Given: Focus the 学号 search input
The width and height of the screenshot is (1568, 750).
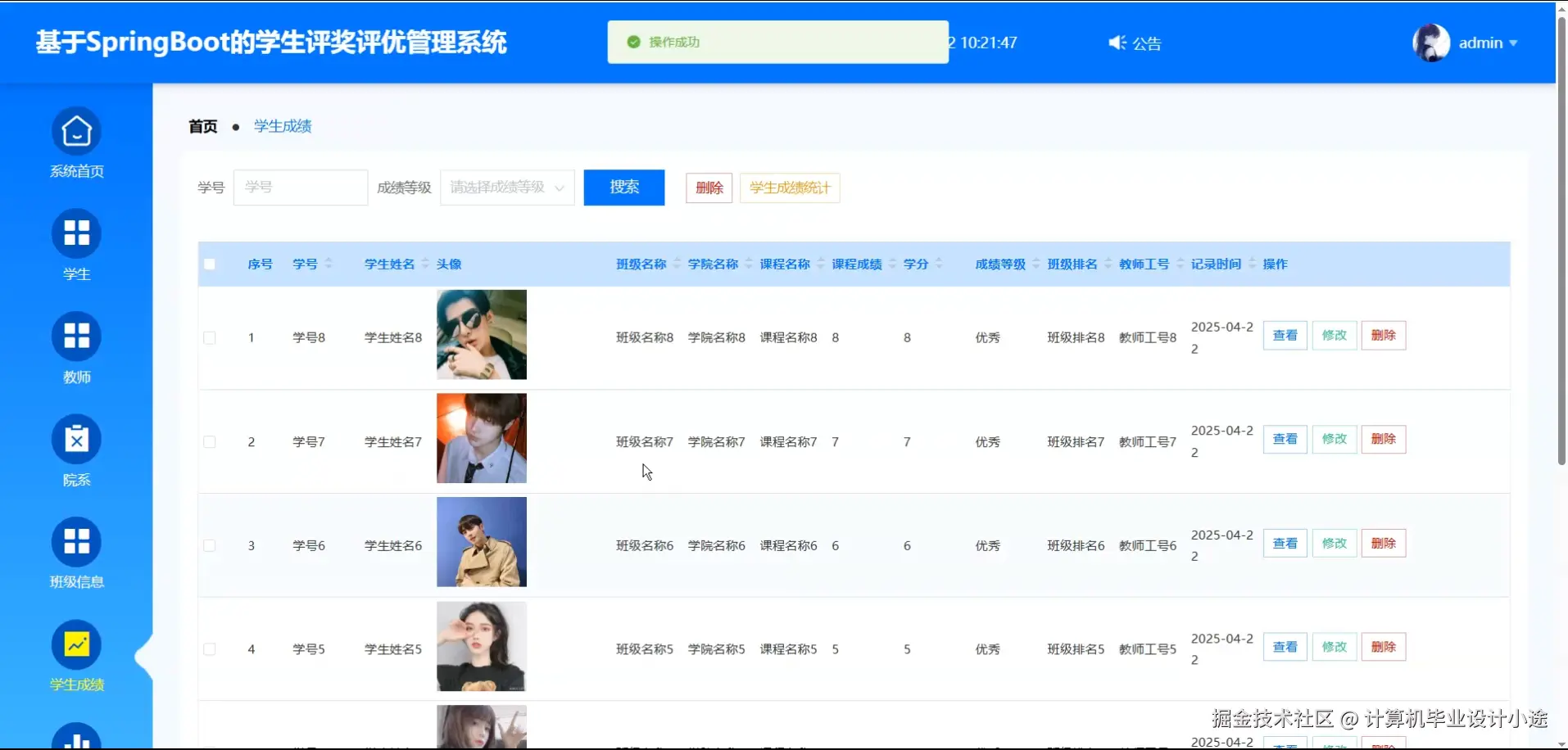Looking at the screenshot, I should point(301,187).
